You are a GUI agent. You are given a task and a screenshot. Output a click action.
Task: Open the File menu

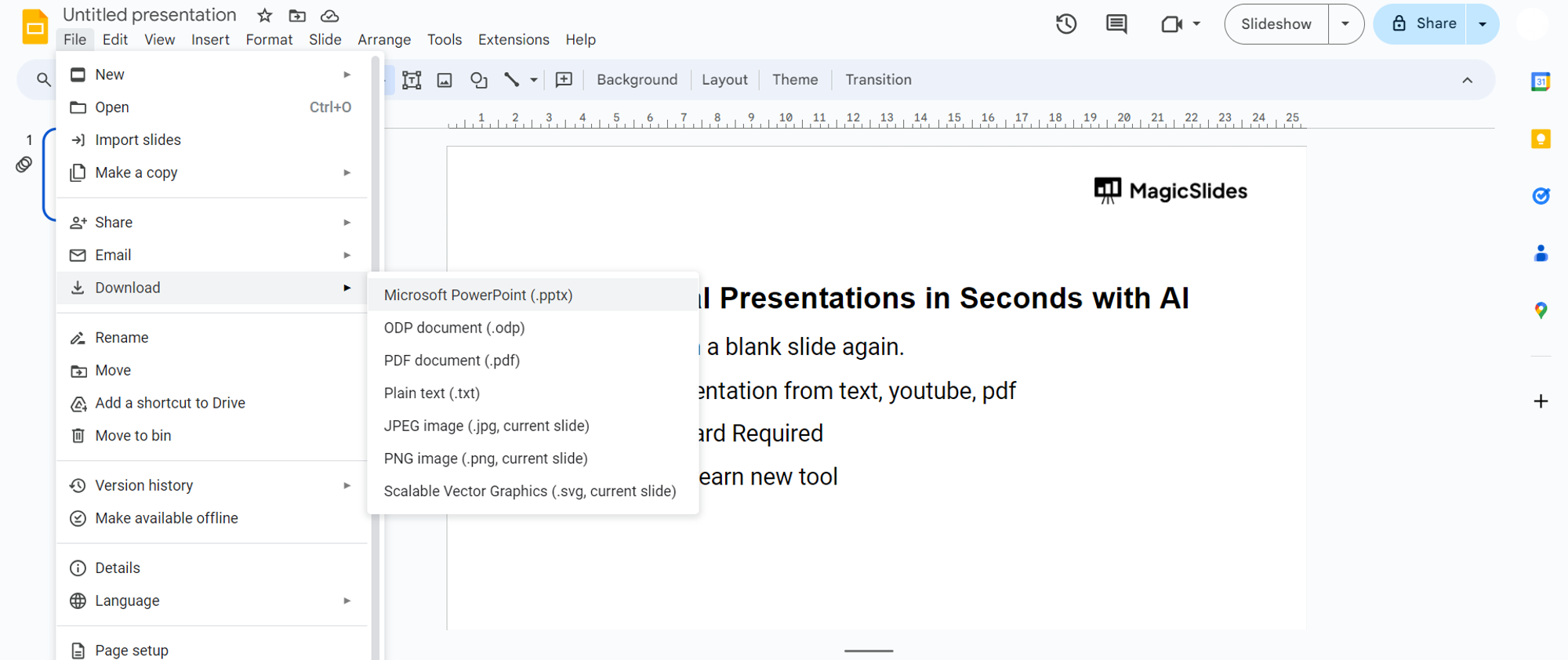click(x=75, y=39)
